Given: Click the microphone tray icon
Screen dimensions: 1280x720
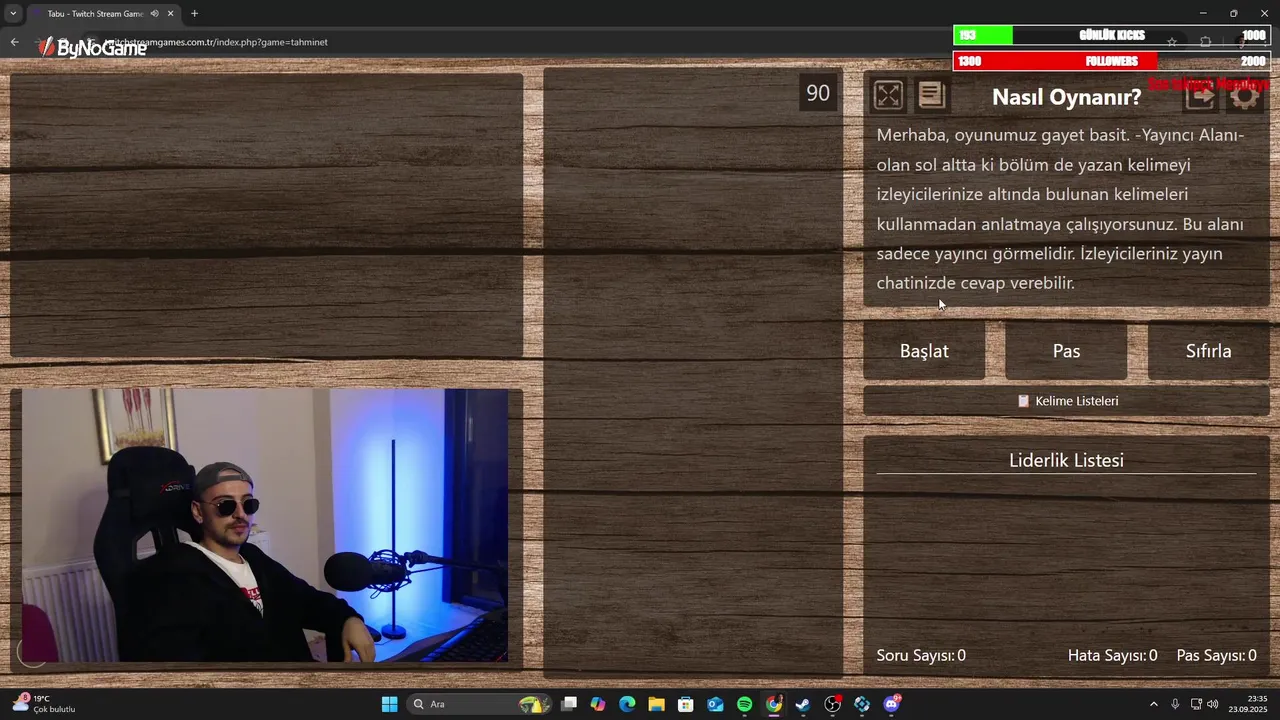Looking at the screenshot, I should pyautogui.click(x=1175, y=704).
